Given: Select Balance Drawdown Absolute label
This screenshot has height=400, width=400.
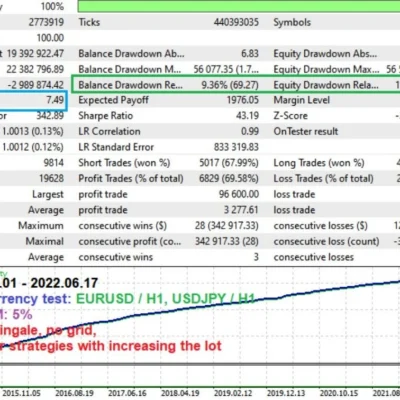Looking at the screenshot, I should tap(131, 54).
